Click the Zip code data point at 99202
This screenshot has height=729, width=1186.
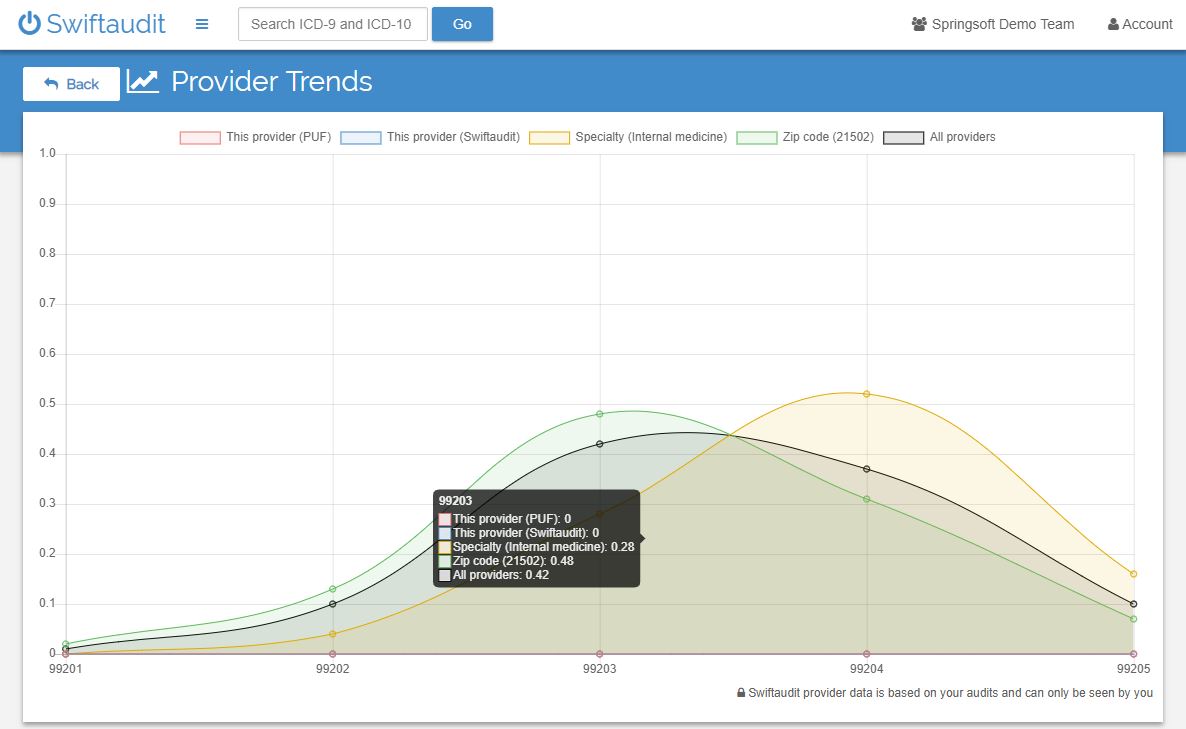coord(333,589)
